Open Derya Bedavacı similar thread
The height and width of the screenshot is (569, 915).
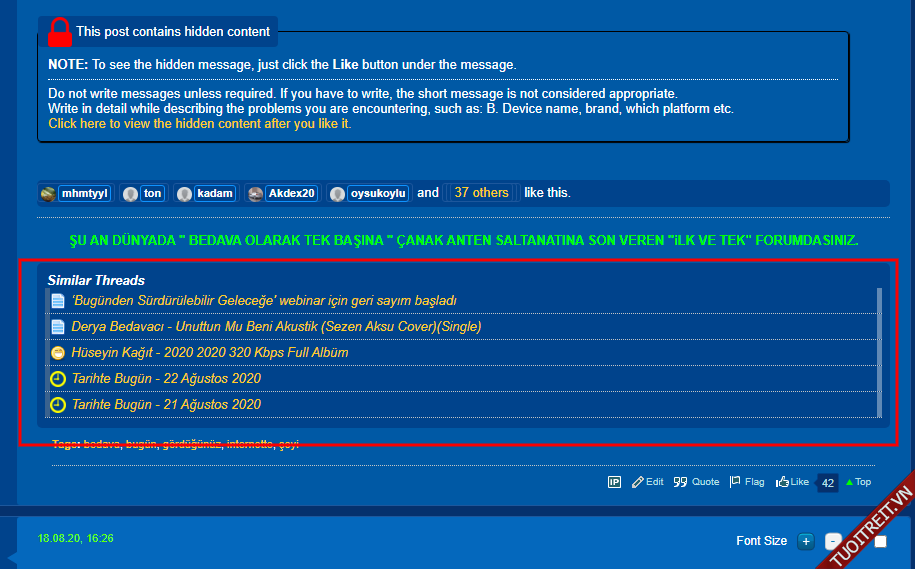pos(276,327)
